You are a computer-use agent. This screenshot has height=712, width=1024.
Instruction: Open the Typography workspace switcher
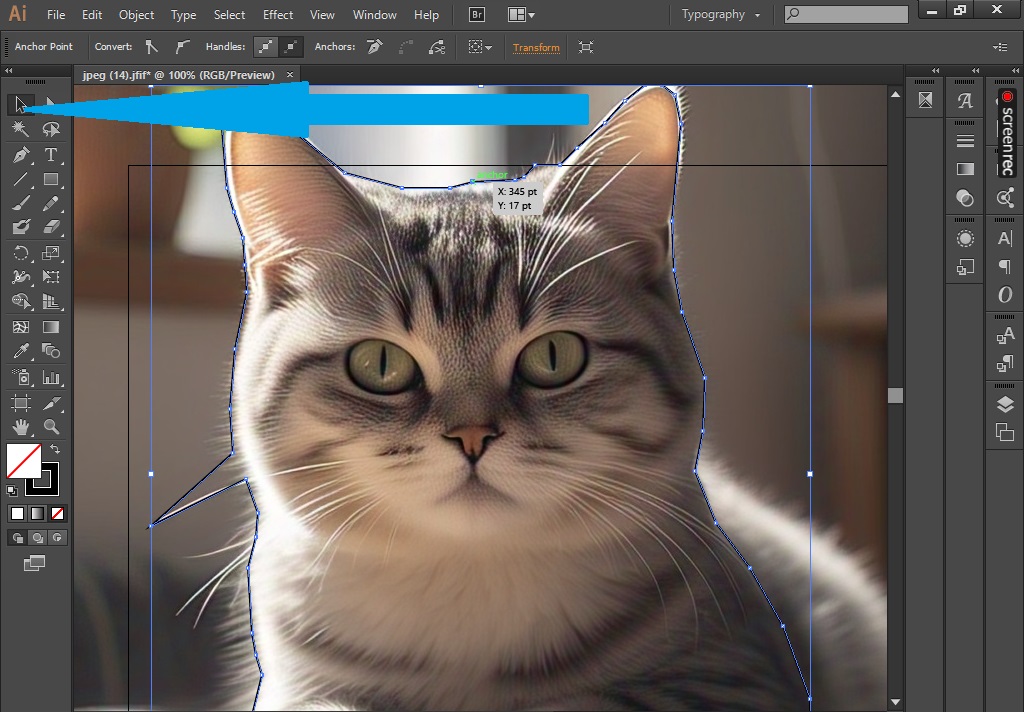click(720, 14)
